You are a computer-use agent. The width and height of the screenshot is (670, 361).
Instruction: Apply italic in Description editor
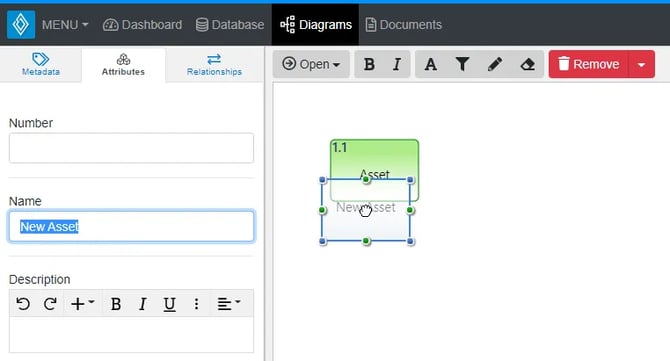click(x=143, y=304)
